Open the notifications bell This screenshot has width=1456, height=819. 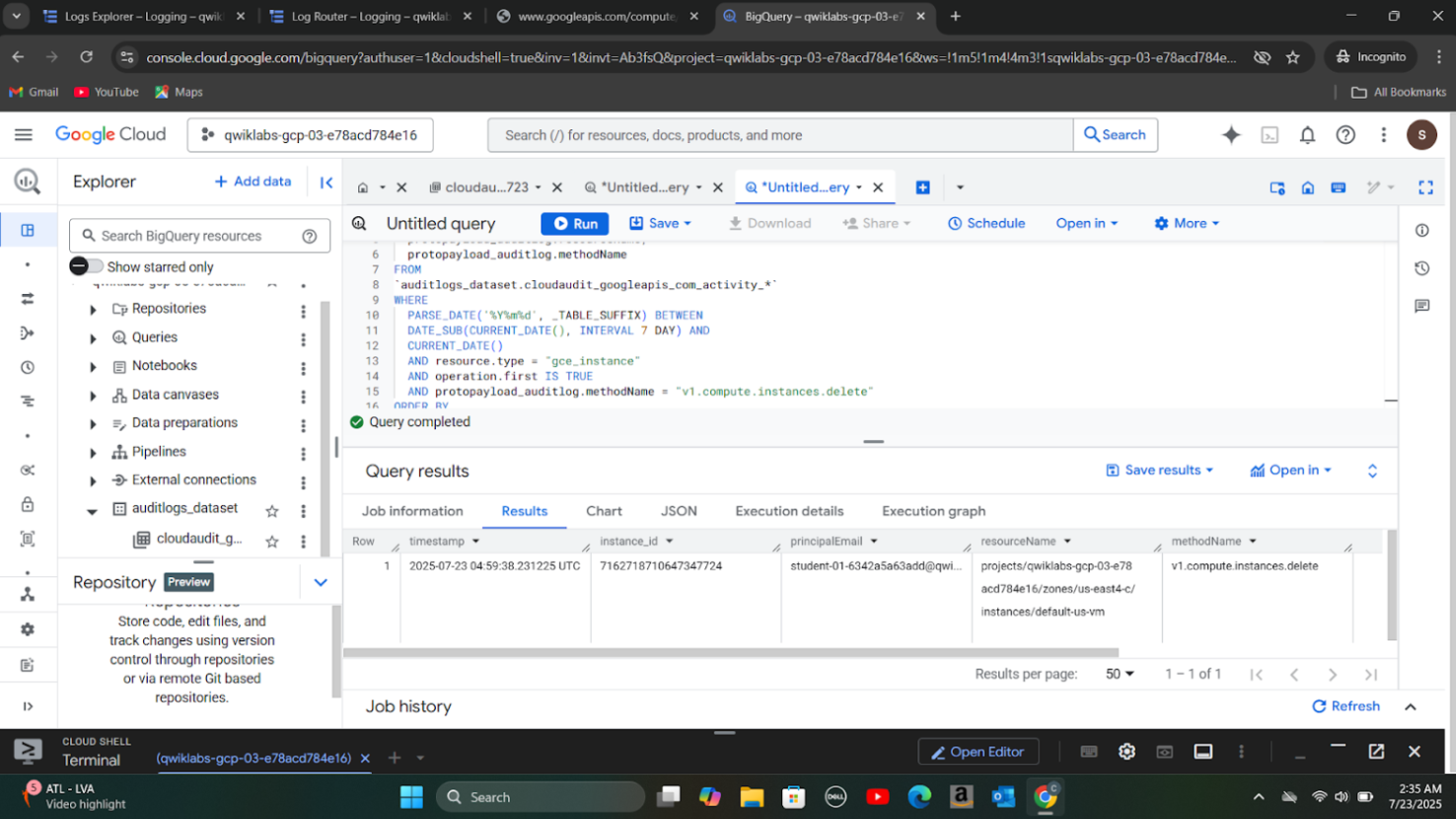tap(1307, 135)
